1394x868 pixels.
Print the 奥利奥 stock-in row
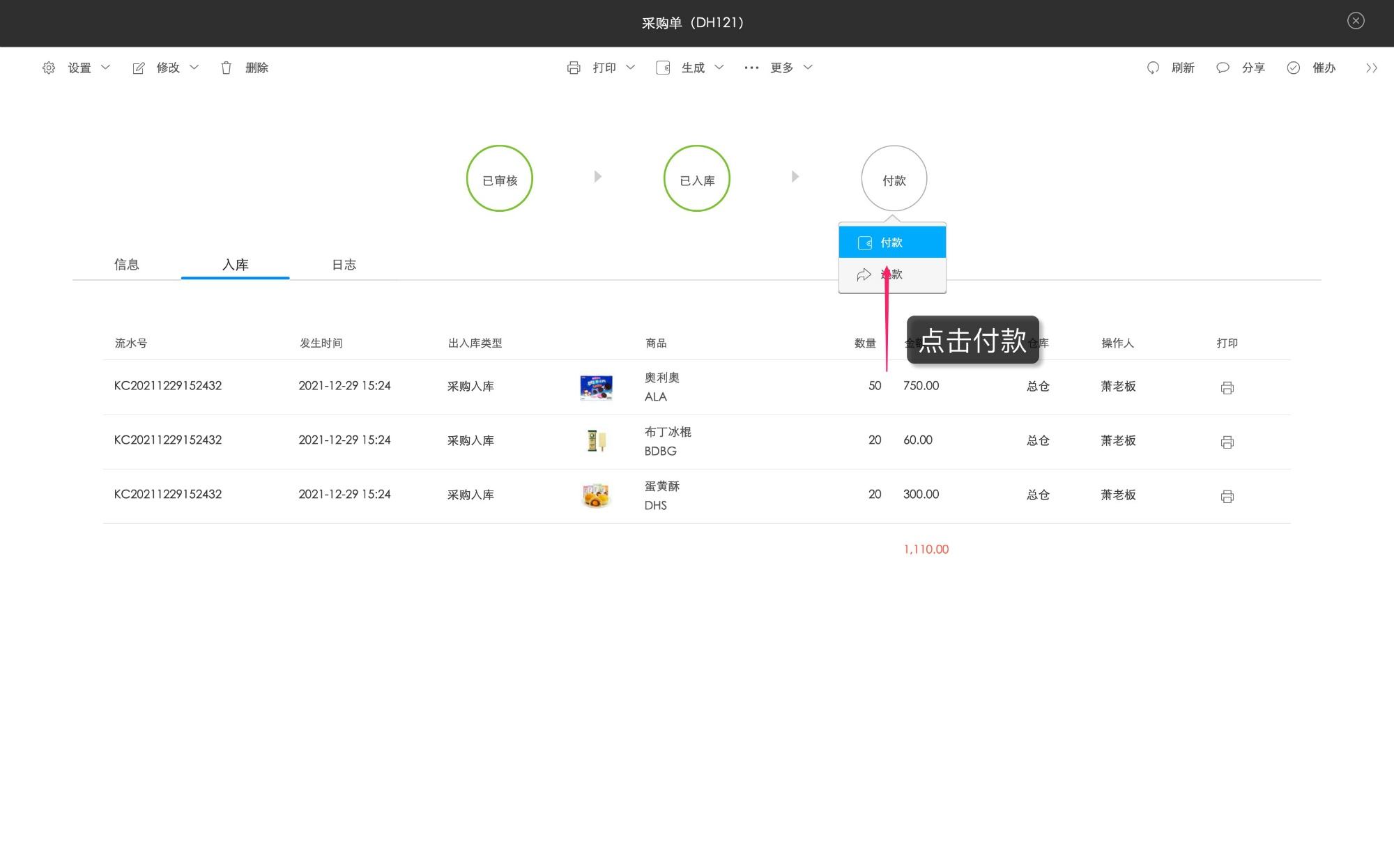1227,388
